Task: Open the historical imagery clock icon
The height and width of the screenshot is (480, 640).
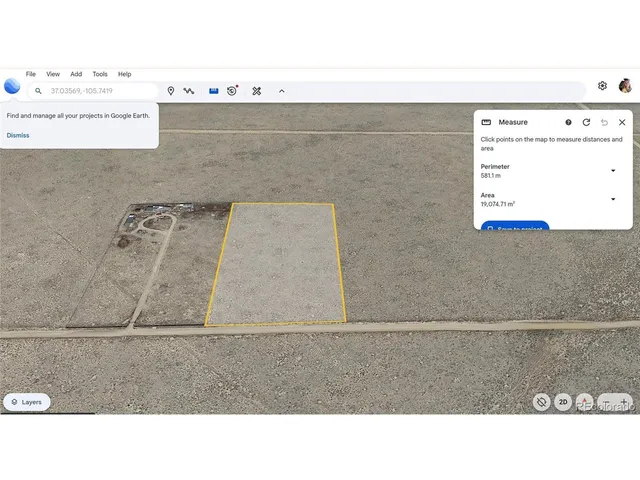Action: pos(232,91)
